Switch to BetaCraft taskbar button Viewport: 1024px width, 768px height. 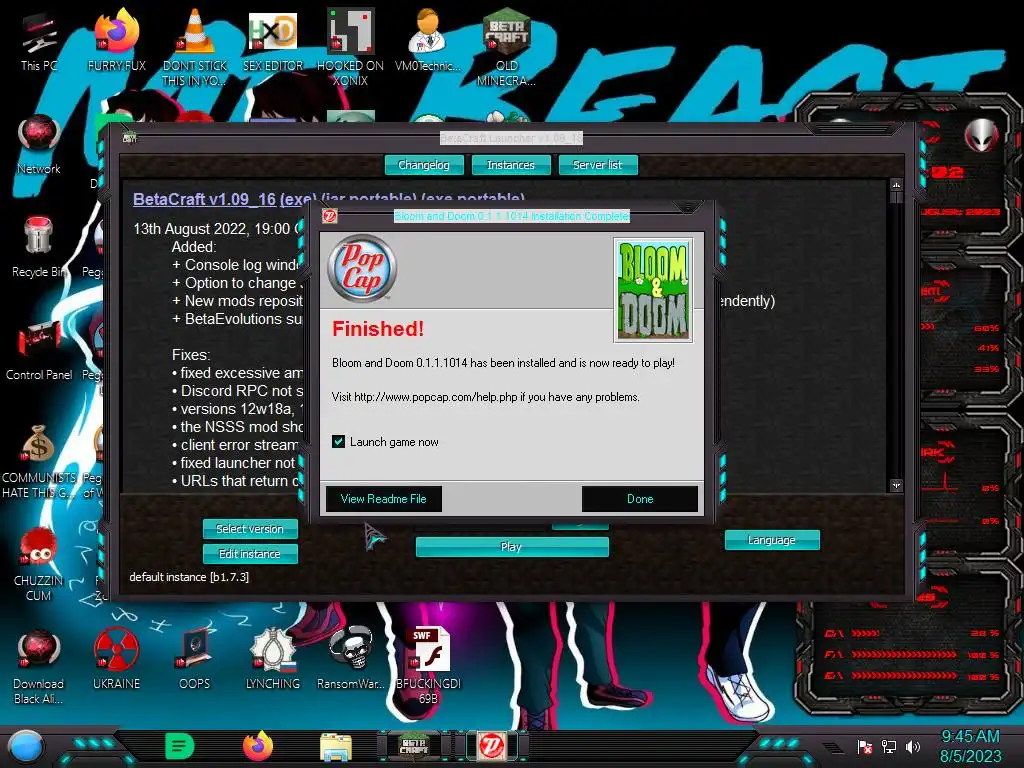[x=413, y=746]
